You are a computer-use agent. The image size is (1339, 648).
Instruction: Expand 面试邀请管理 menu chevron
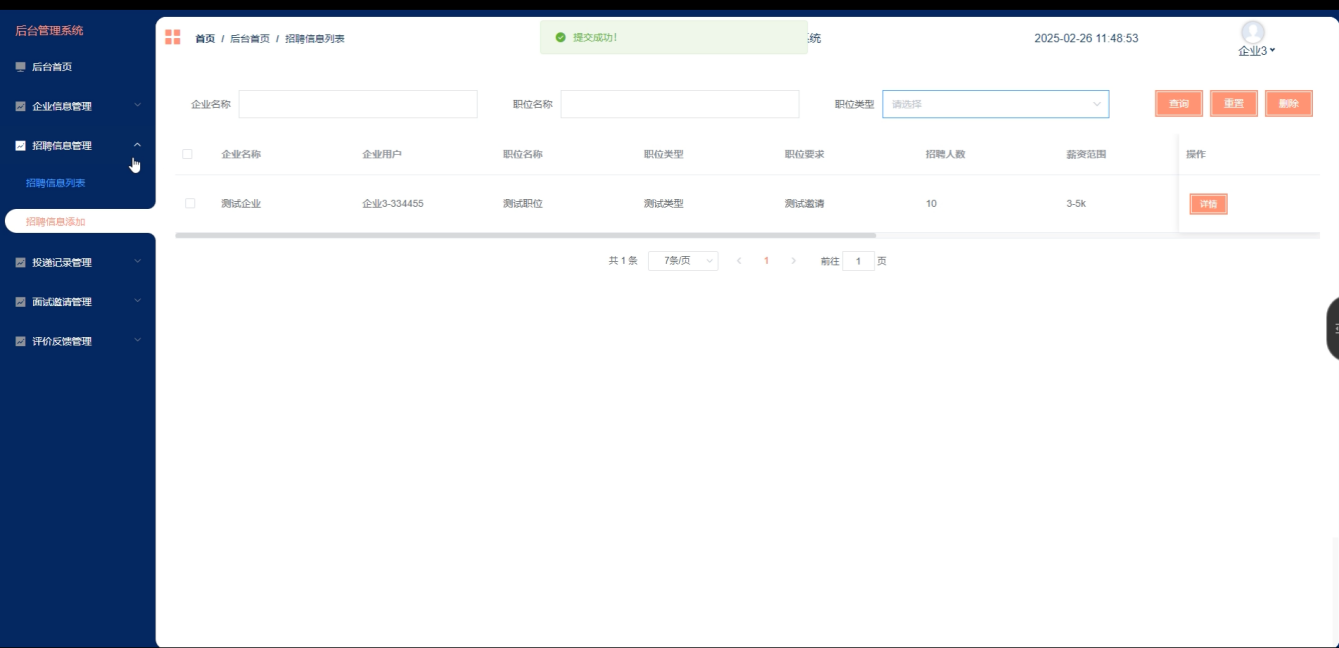[x=138, y=301]
